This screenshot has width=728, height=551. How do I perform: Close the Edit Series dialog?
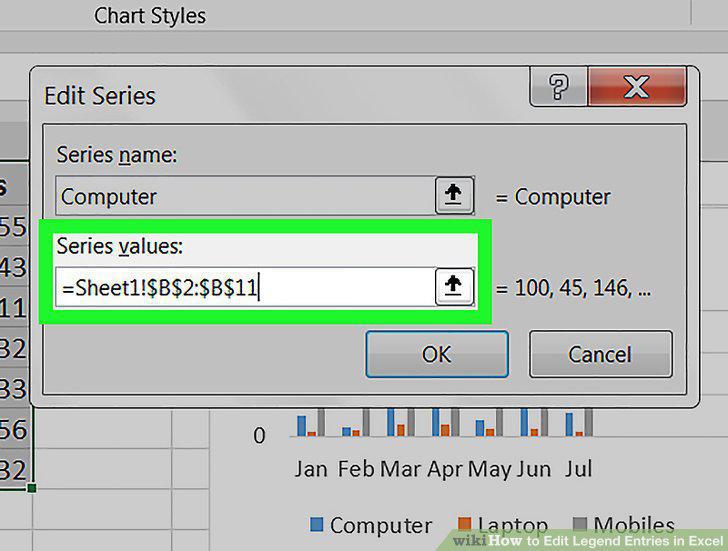click(637, 86)
